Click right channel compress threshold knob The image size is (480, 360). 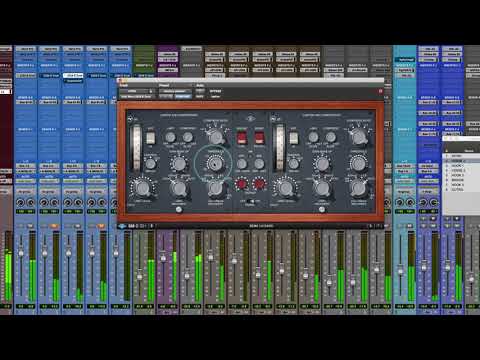[358, 163]
